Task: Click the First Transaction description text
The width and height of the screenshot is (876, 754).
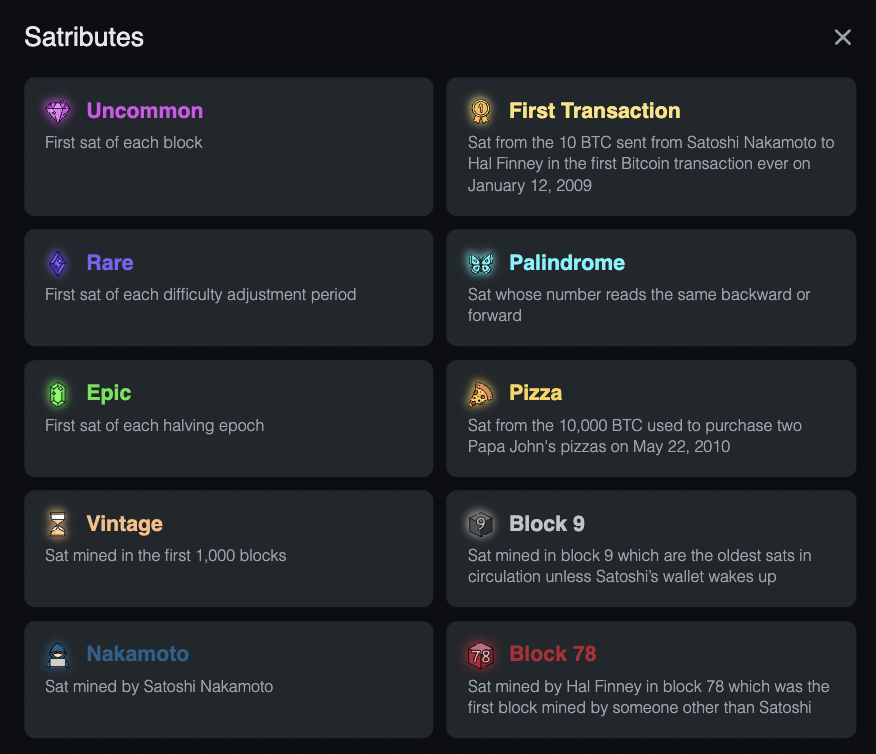Action: click(x=651, y=164)
